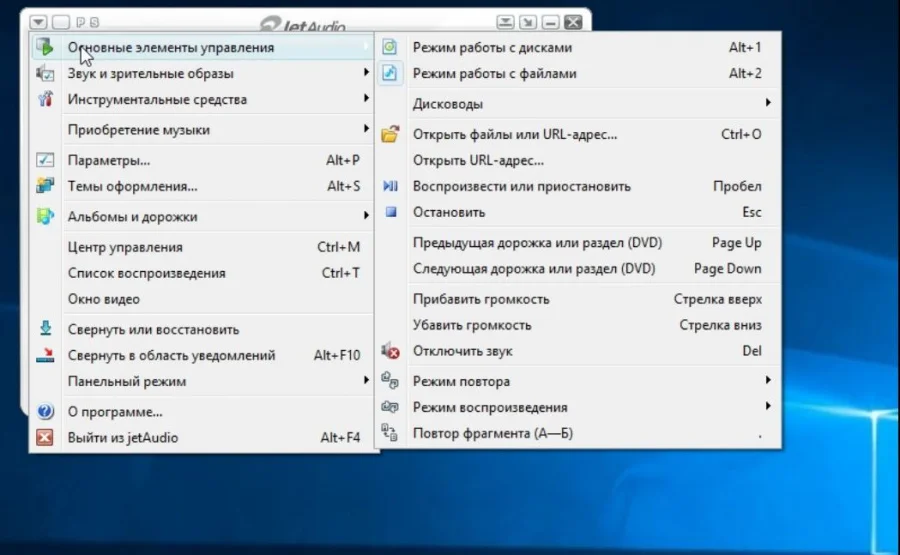
Task: Click the down-arrow-over-line button in title bar
Action: point(505,22)
